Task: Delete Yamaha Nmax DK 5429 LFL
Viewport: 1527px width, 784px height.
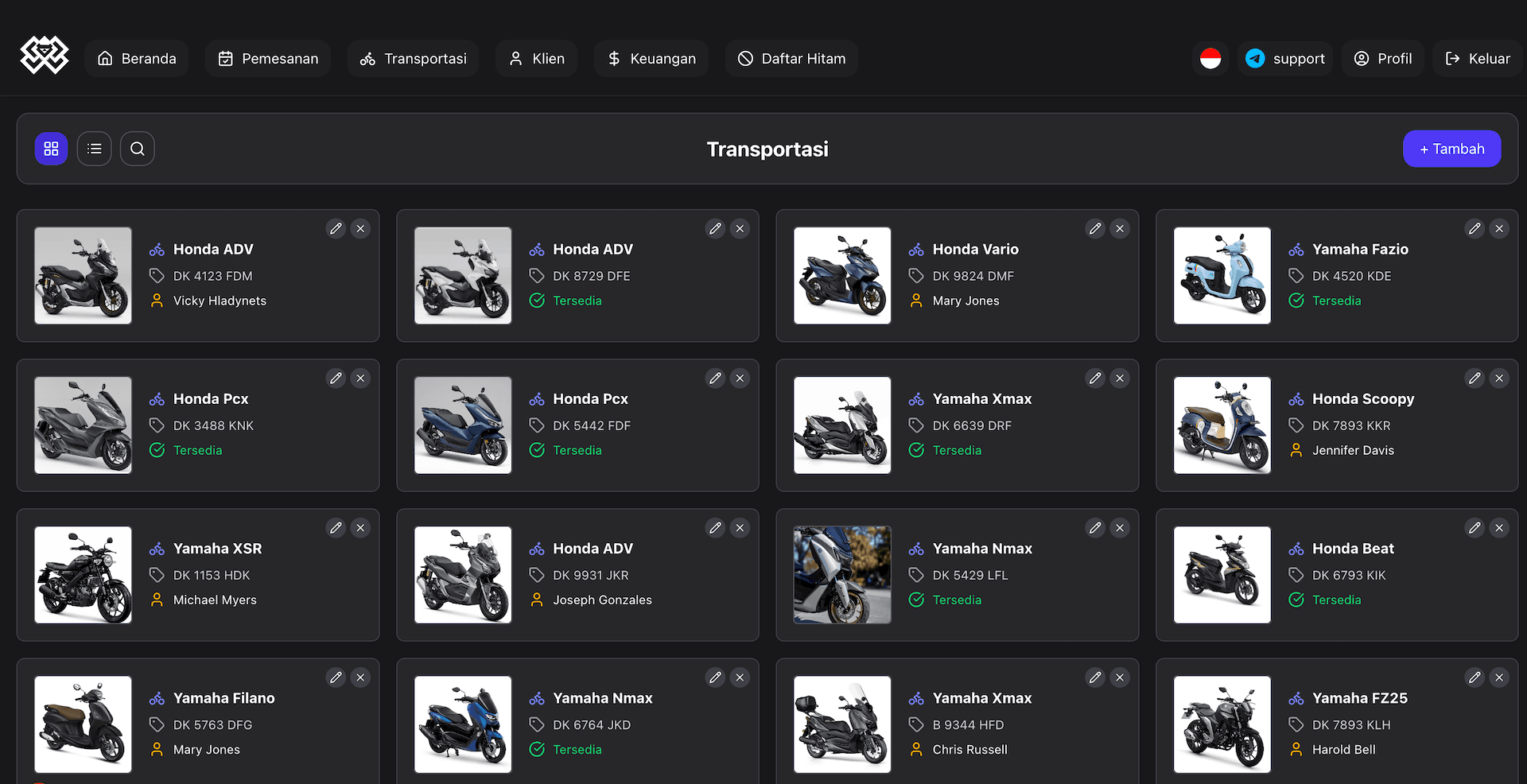Action: tap(1120, 528)
